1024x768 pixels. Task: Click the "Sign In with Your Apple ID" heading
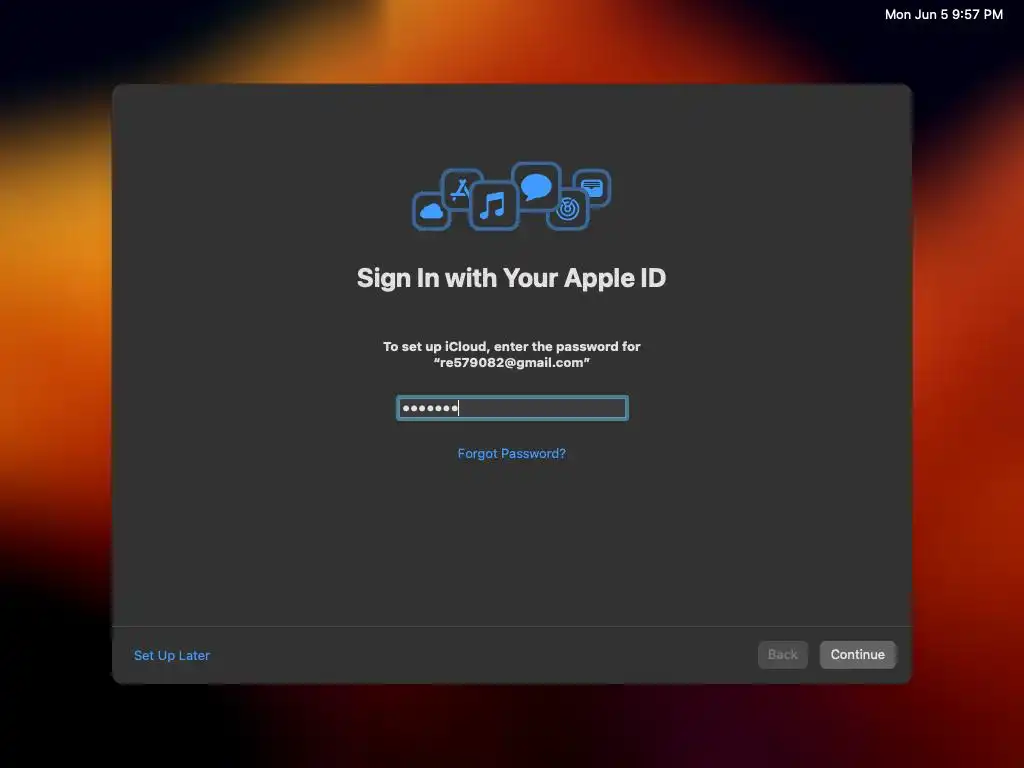click(x=511, y=278)
